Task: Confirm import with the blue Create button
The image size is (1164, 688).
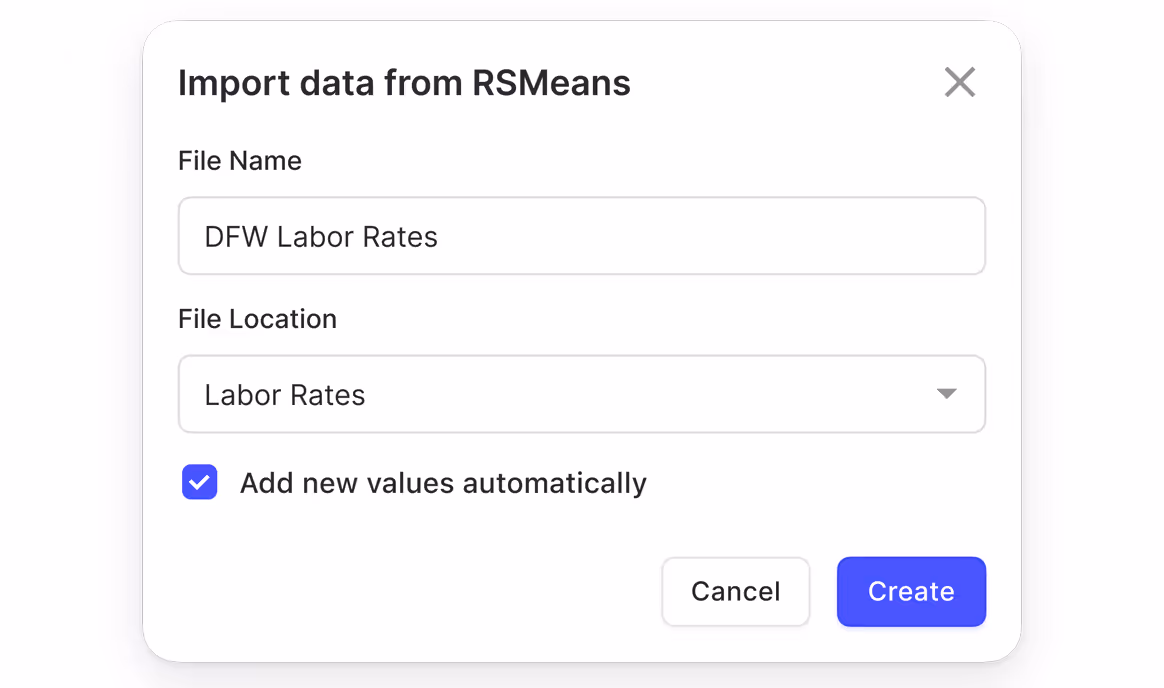Action: pos(911,591)
